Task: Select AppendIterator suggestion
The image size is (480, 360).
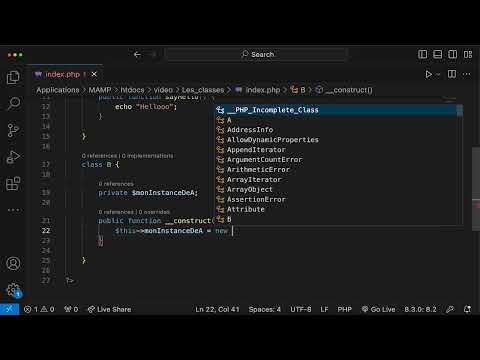Action: [336, 150]
